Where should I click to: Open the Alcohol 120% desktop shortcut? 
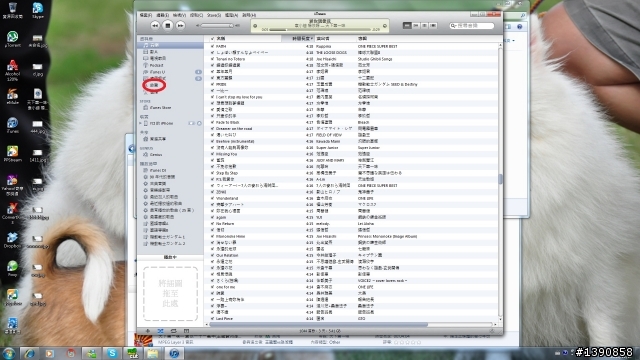coord(12,70)
